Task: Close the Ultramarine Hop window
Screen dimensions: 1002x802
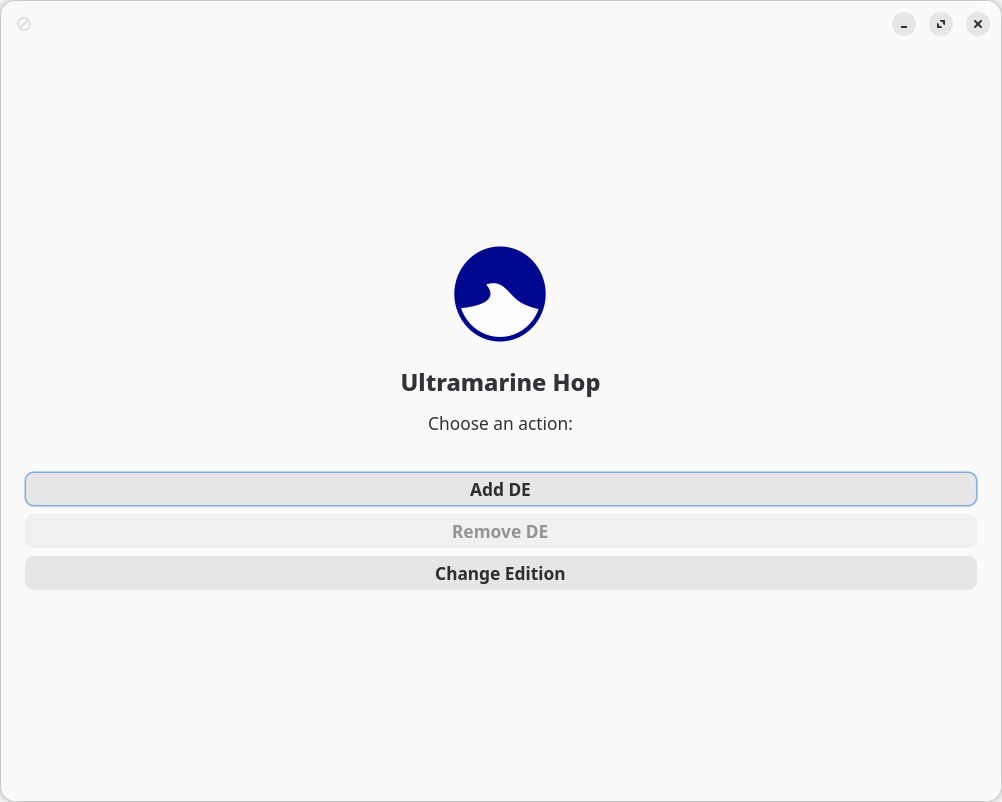Action: pyautogui.click(x=978, y=24)
